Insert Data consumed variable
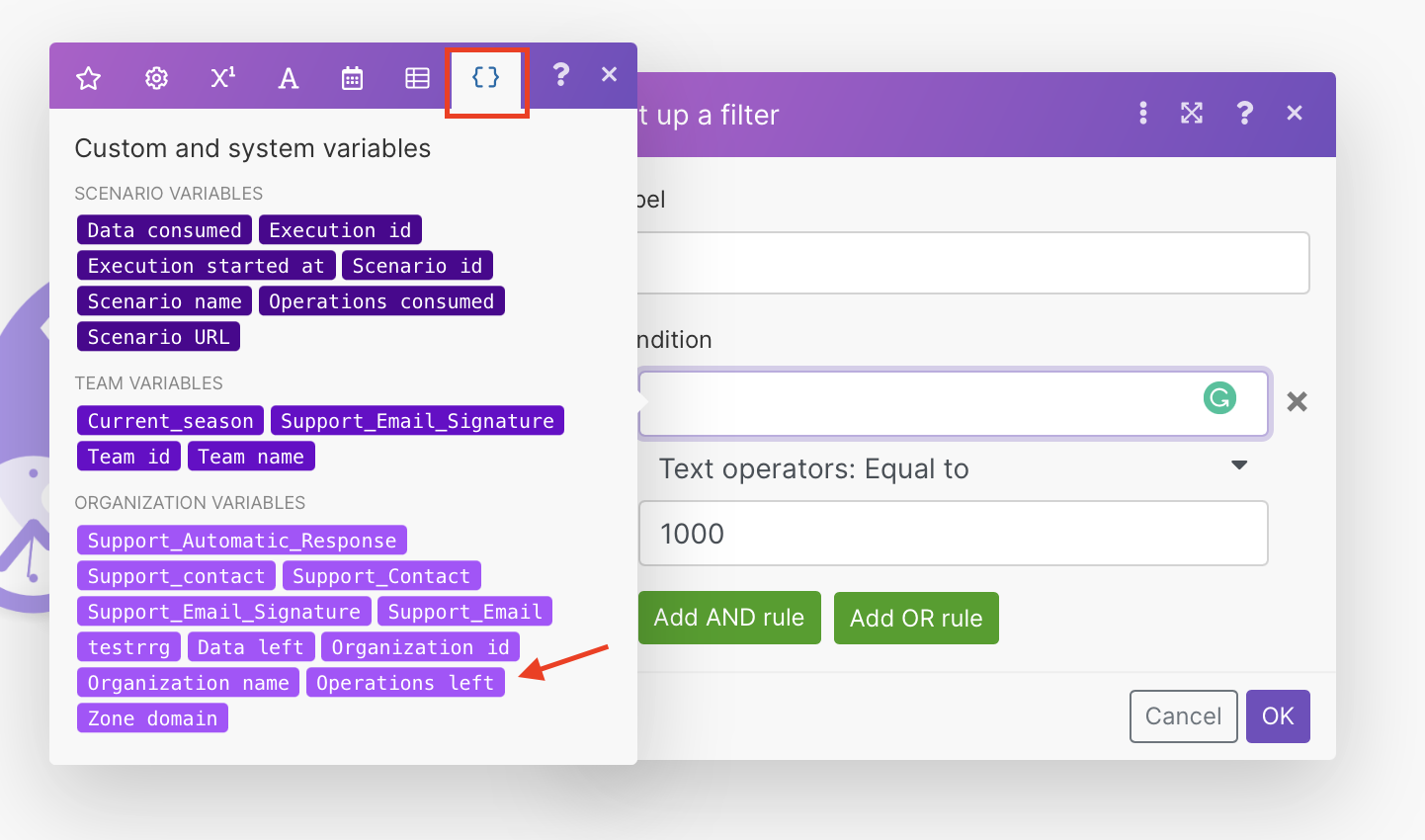Image resolution: width=1425 pixels, height=840 pixels. pos(164,230)
